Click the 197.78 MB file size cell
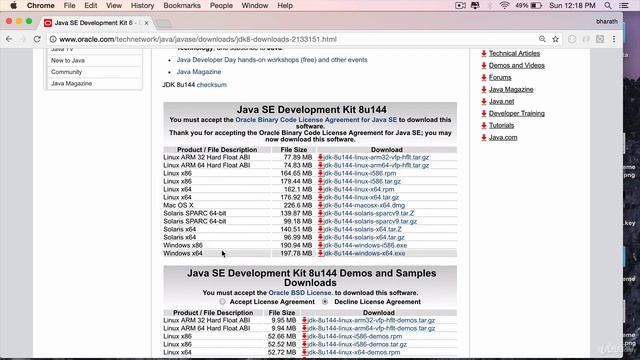Screen dimensions: 640x360 pyautogui.click(x=294, y=253)
